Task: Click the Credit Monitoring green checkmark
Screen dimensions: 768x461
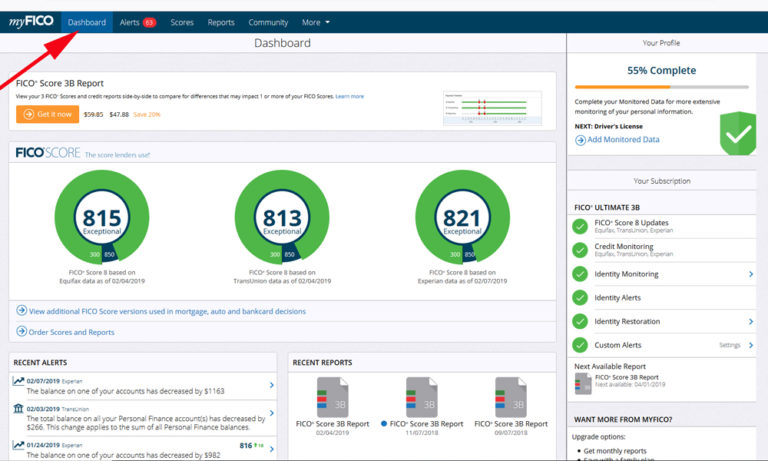Action: pos(580,249)
